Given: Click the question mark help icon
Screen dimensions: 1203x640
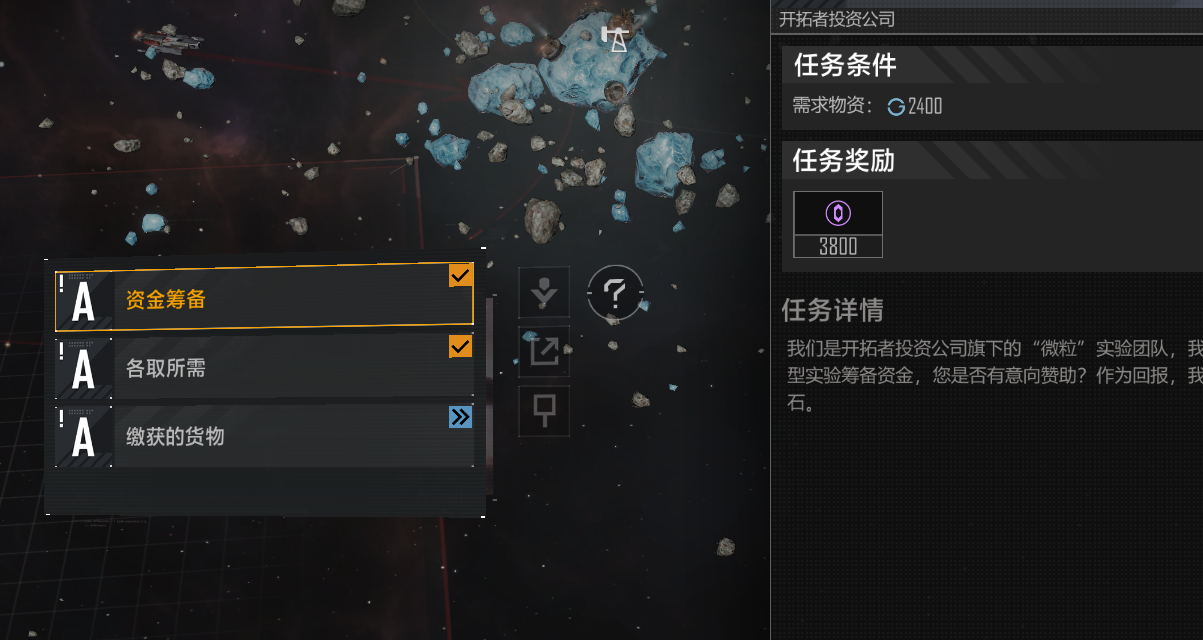Looking at the screenshot, I should [x=615, y=293].
